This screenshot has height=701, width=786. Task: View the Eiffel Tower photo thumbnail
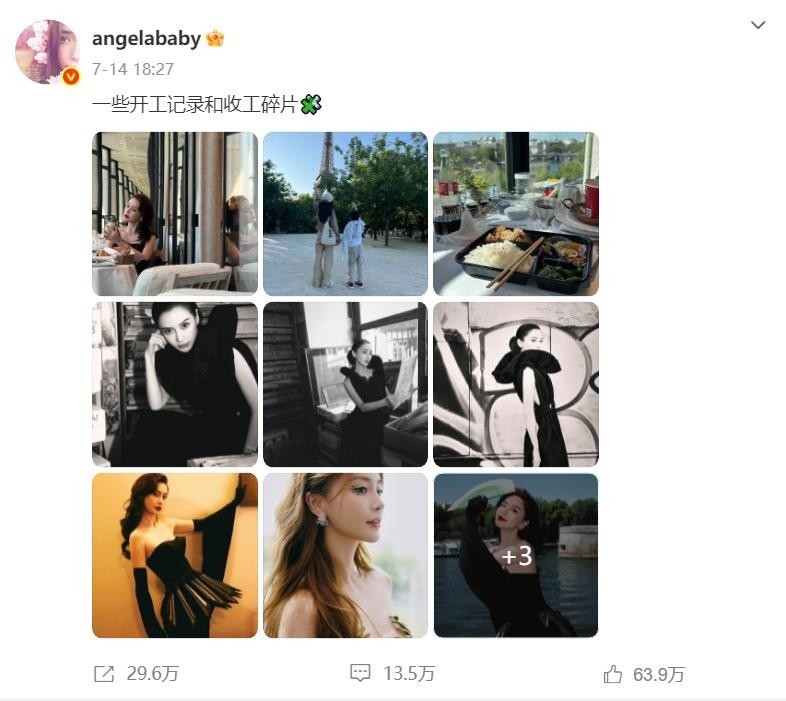(x=345, y=214)
